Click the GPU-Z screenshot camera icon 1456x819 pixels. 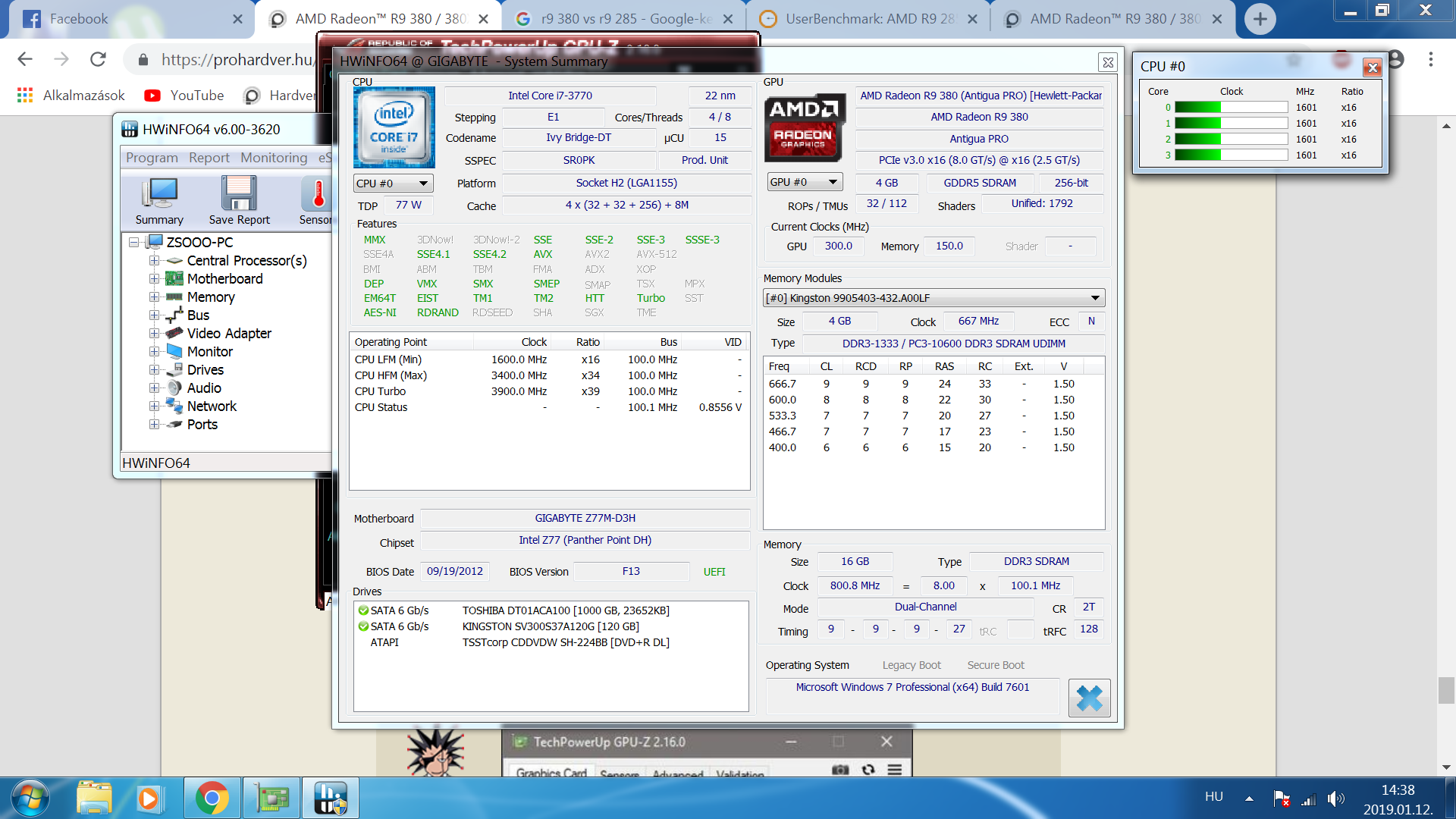(840, 769)
